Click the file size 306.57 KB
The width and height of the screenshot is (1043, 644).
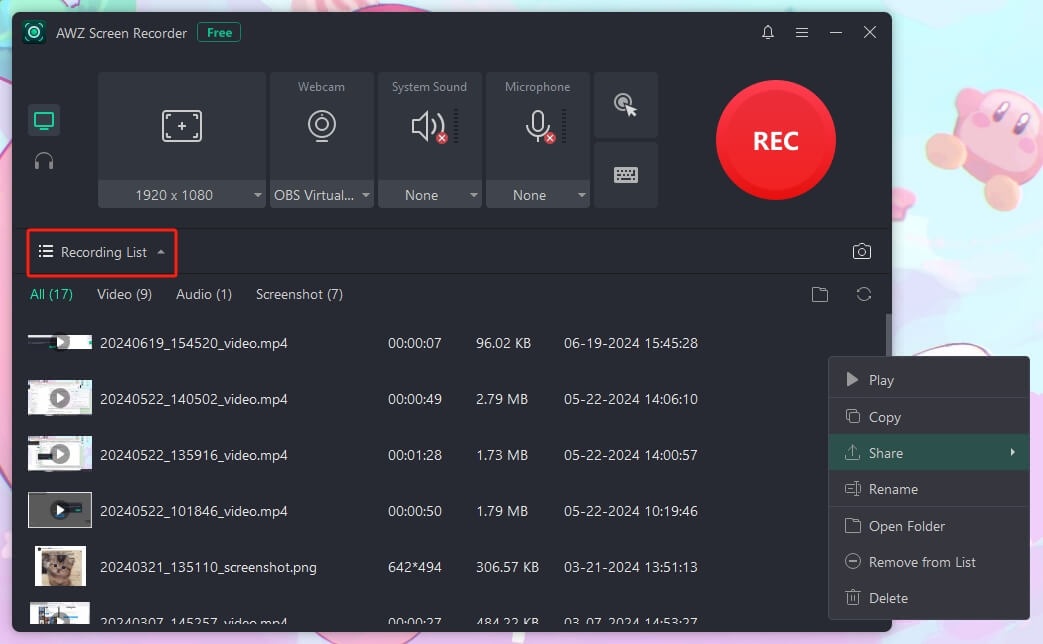507,567
